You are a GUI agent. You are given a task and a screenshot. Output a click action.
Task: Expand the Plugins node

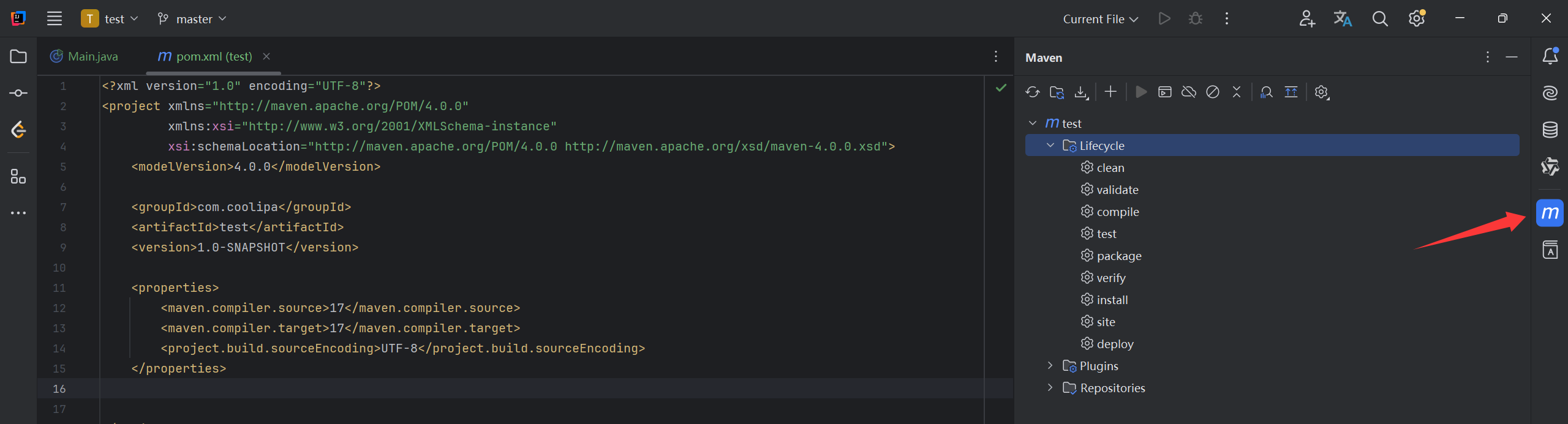pyautogui.click(x=1050, y=366)
